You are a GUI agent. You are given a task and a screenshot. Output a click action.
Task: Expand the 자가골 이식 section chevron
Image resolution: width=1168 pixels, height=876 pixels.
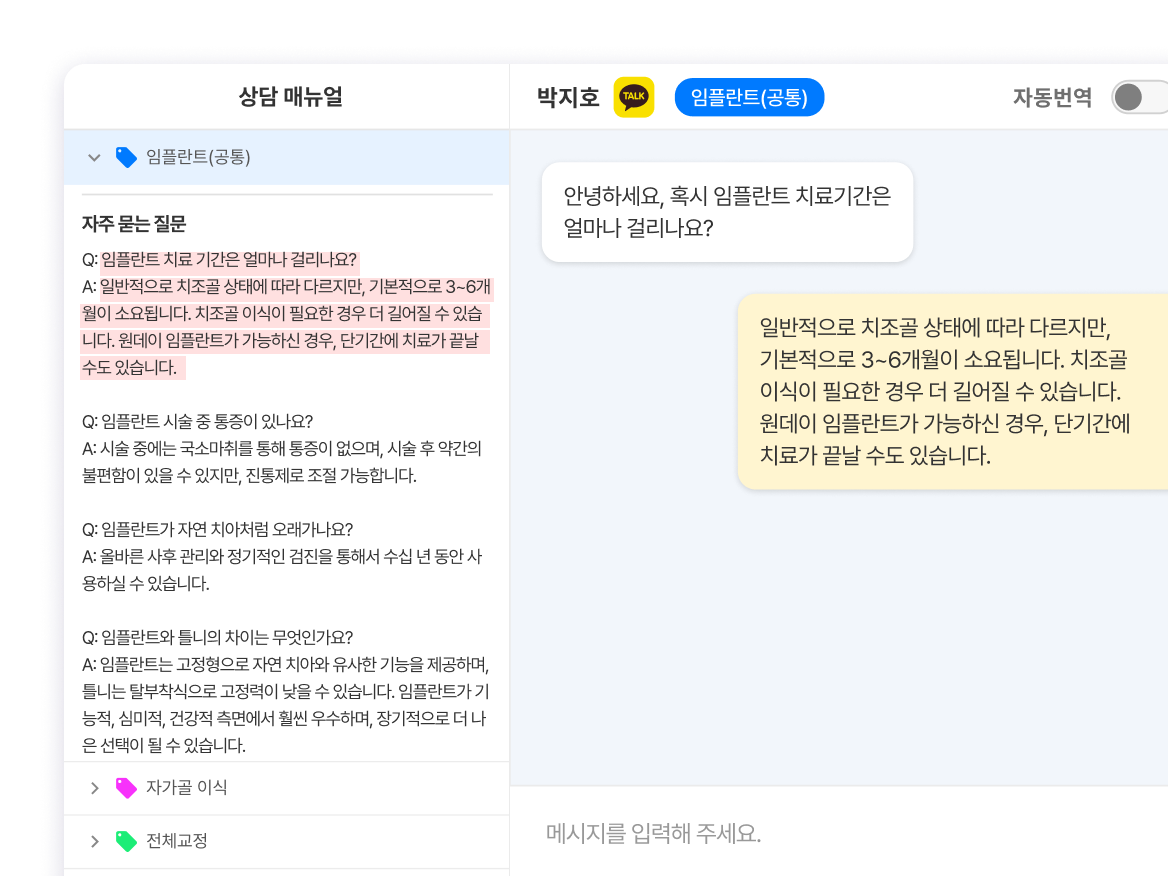point(95,788)
